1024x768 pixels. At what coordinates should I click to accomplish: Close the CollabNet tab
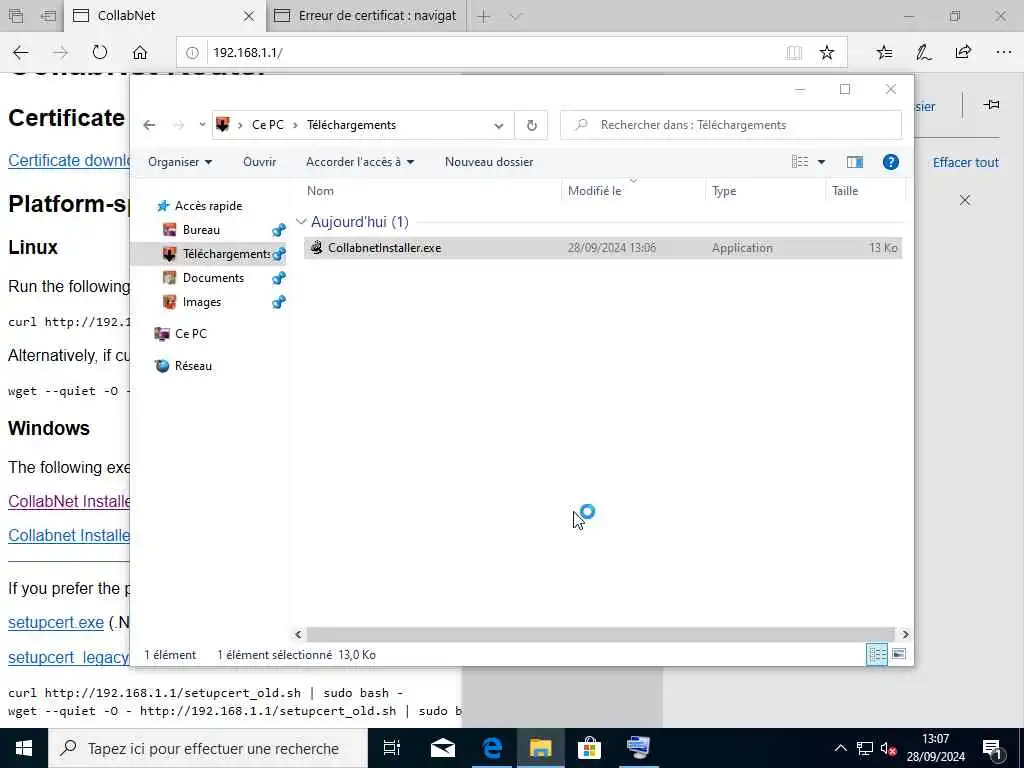point(249,16)
